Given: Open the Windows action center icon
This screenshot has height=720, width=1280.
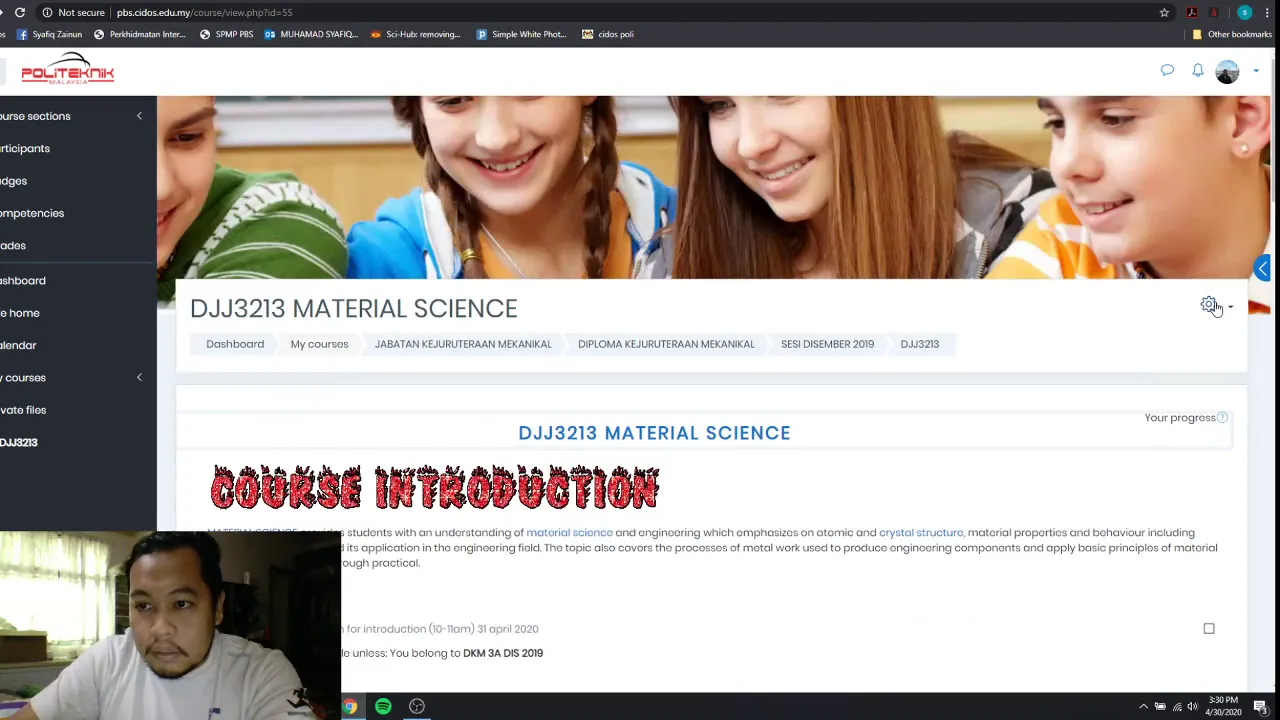Looking at the screenshot, I should tap(1260, 707).
